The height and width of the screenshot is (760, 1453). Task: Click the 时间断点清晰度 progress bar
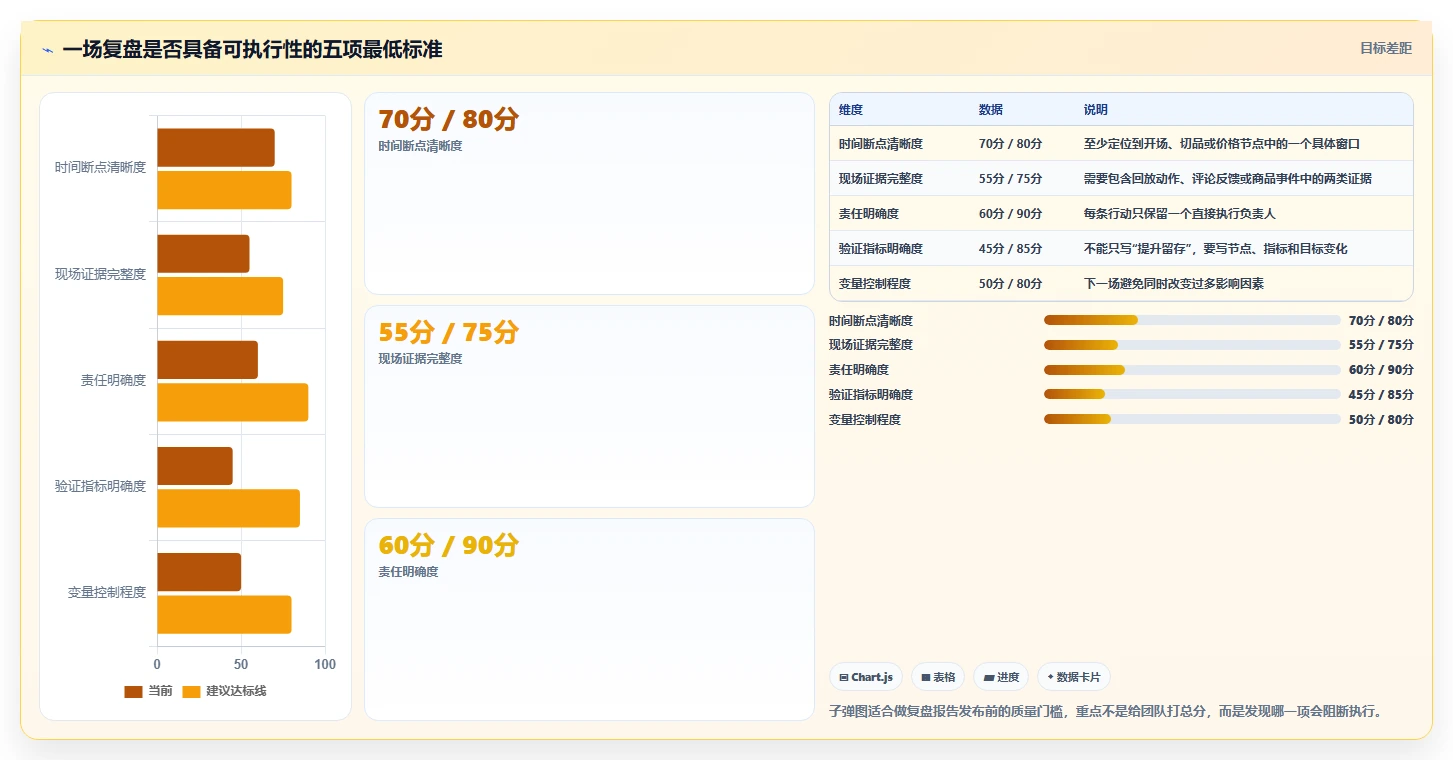point(1192,320)
